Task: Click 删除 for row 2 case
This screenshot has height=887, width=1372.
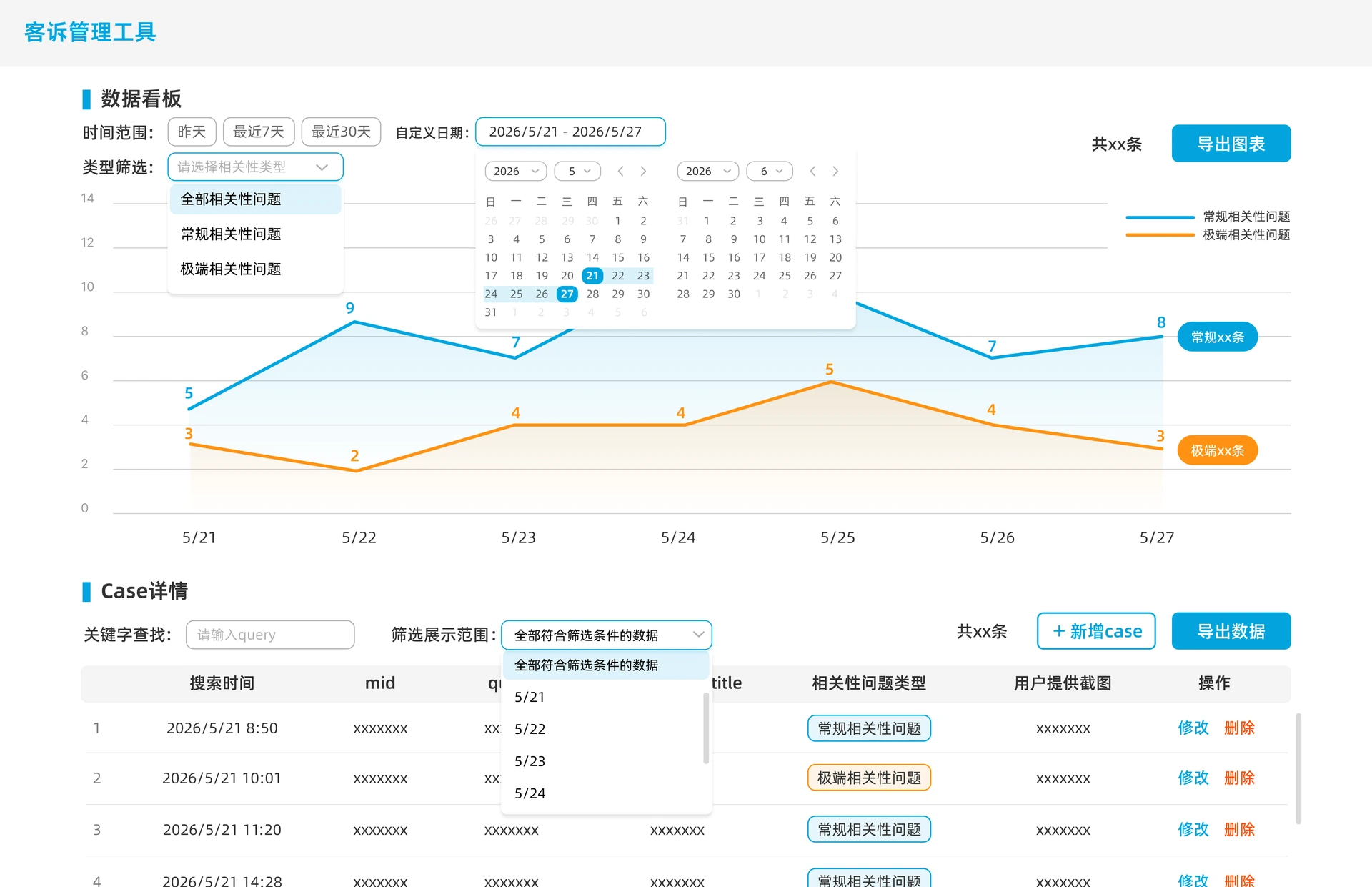Action: [1239, 778]
